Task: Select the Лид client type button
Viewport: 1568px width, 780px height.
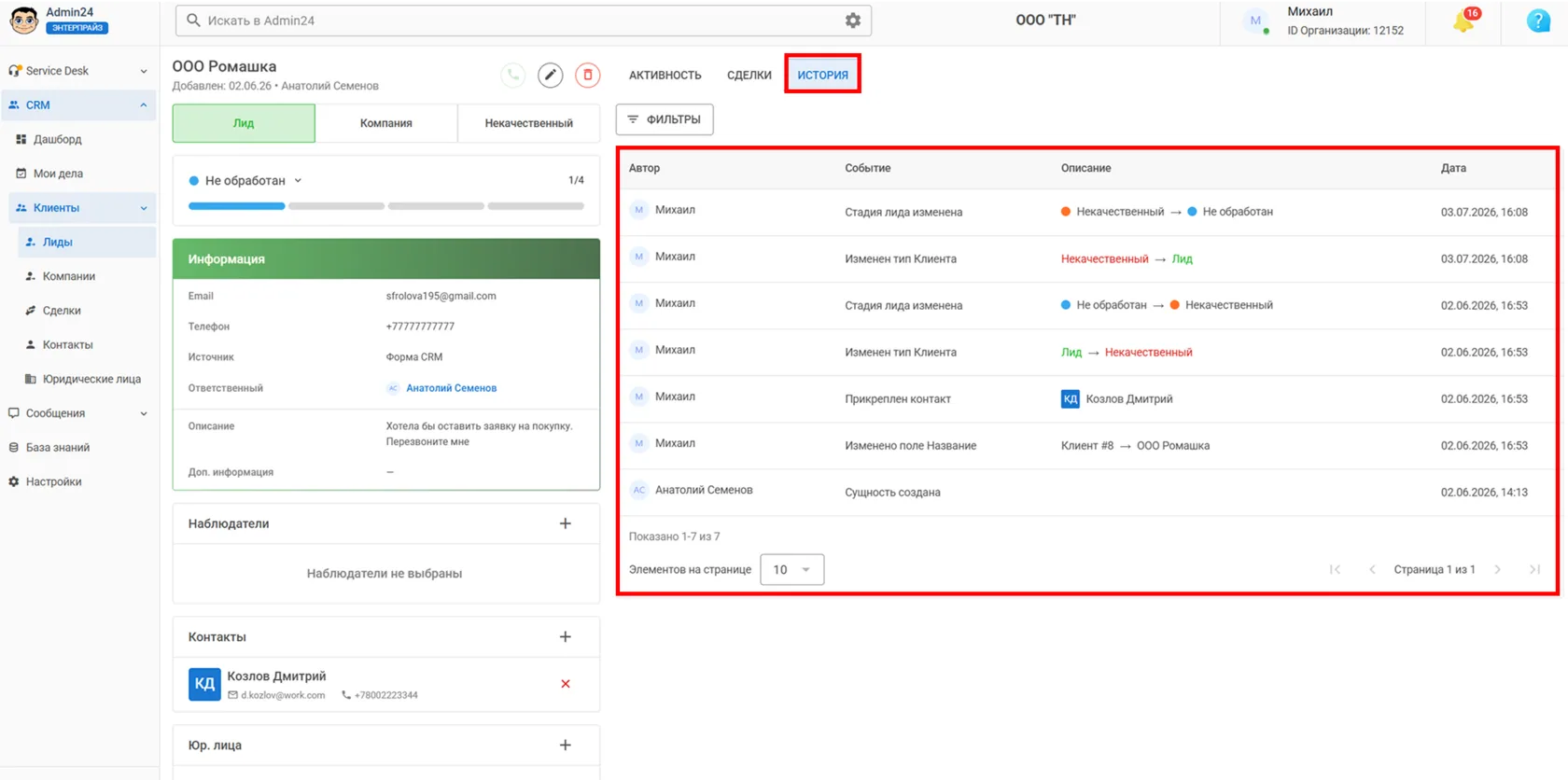Action: [244, 123]
